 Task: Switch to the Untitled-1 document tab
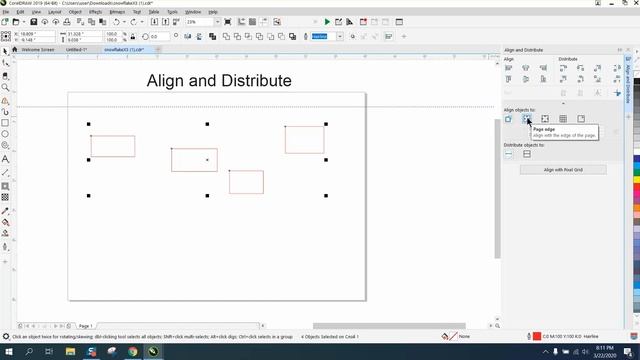[76, 50]
